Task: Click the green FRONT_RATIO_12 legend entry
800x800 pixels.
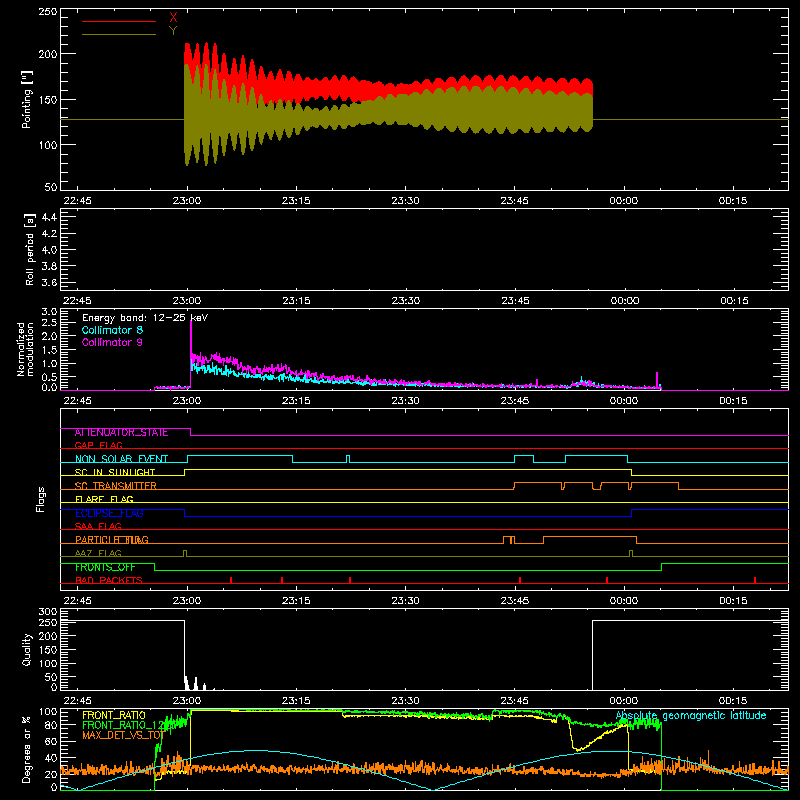Action: point(122,725)
